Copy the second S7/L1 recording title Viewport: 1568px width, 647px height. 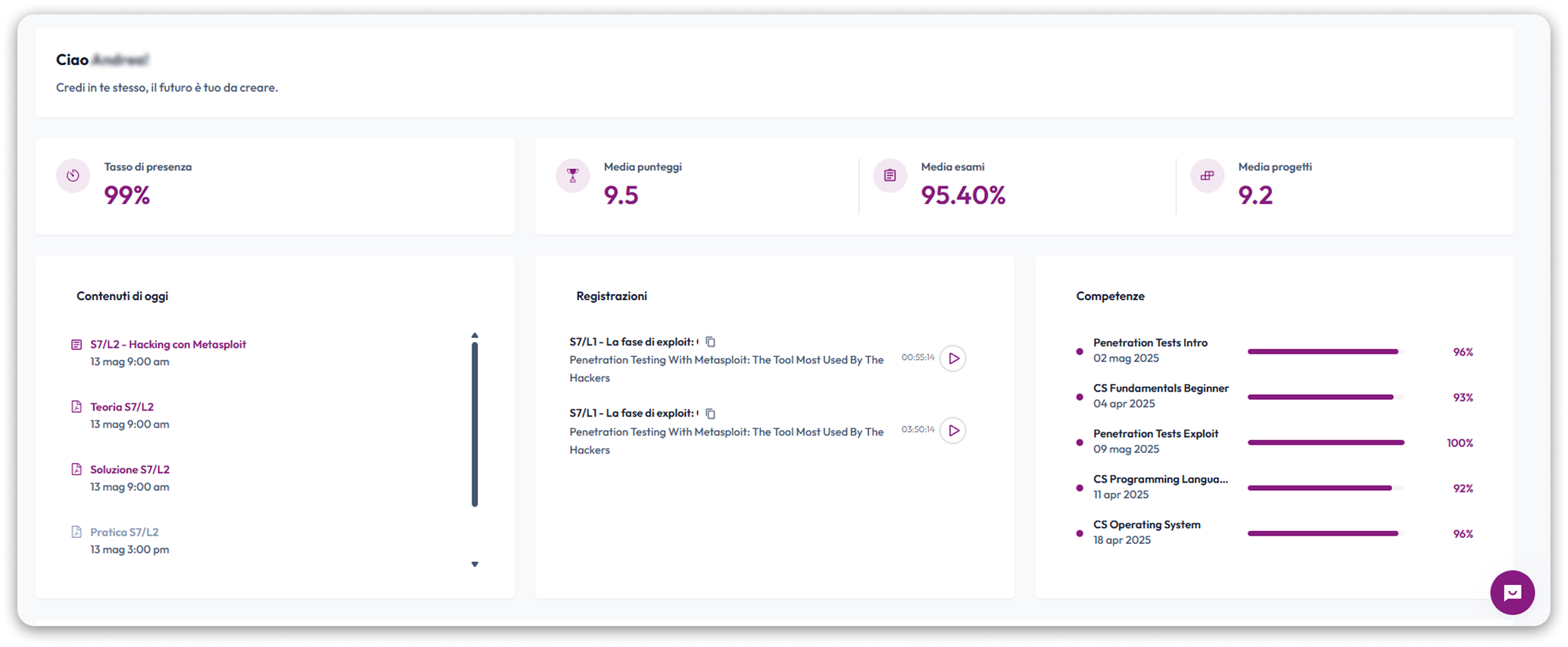coord(710,414)
